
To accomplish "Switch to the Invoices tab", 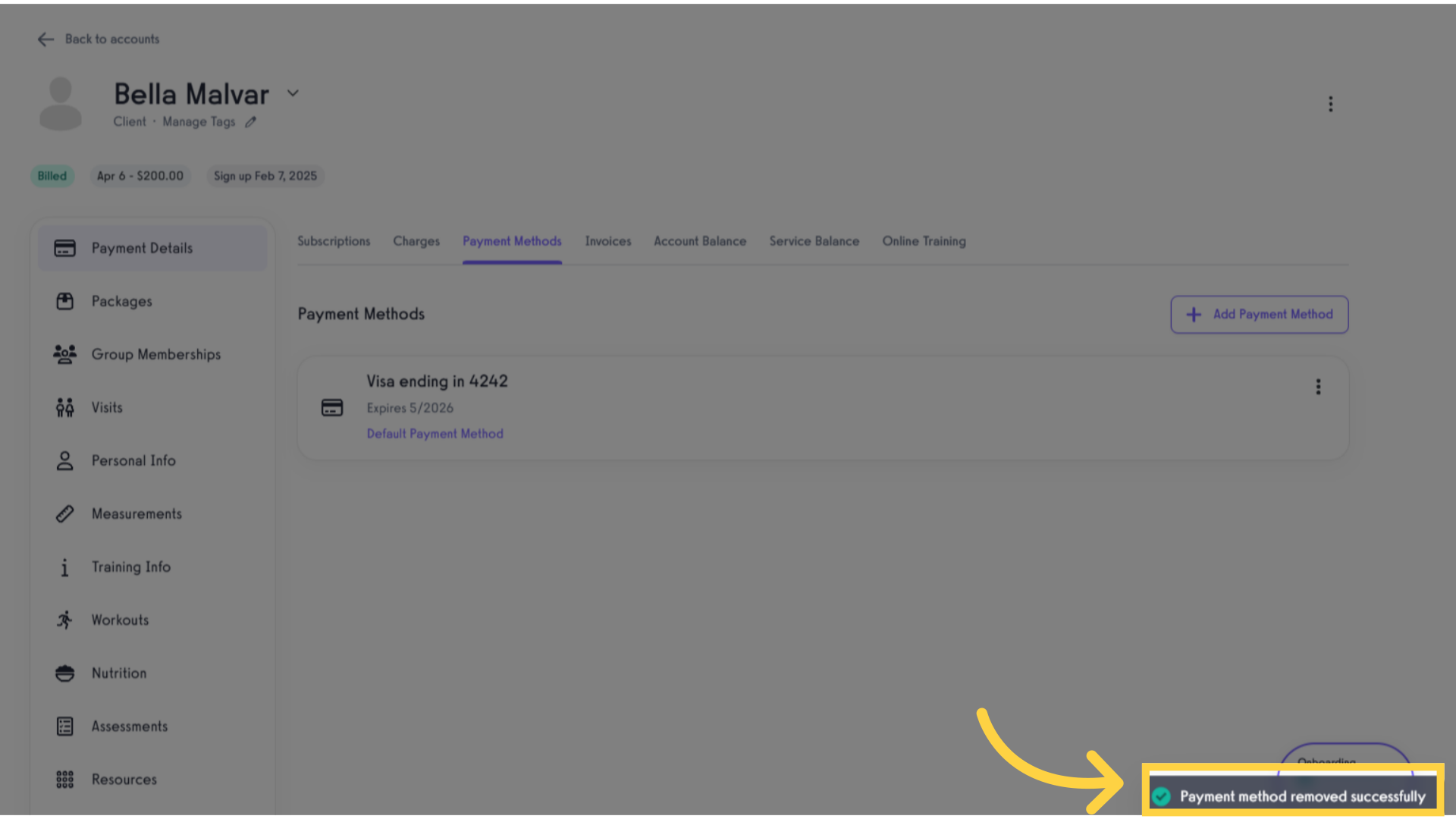I will click(608, 241).
